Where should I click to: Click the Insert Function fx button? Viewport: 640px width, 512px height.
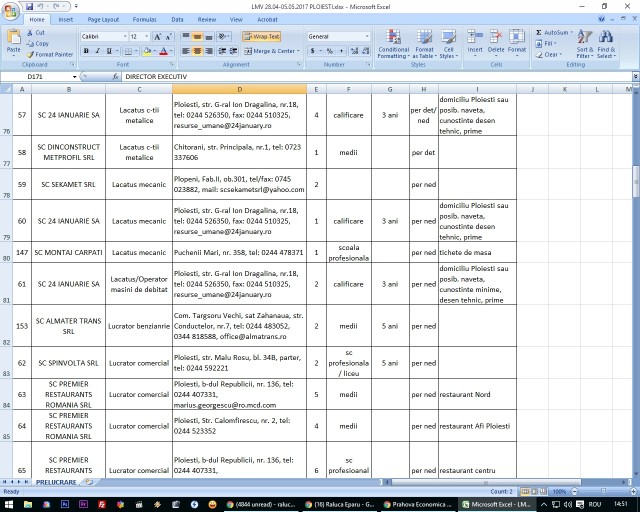tap(116, 77)
